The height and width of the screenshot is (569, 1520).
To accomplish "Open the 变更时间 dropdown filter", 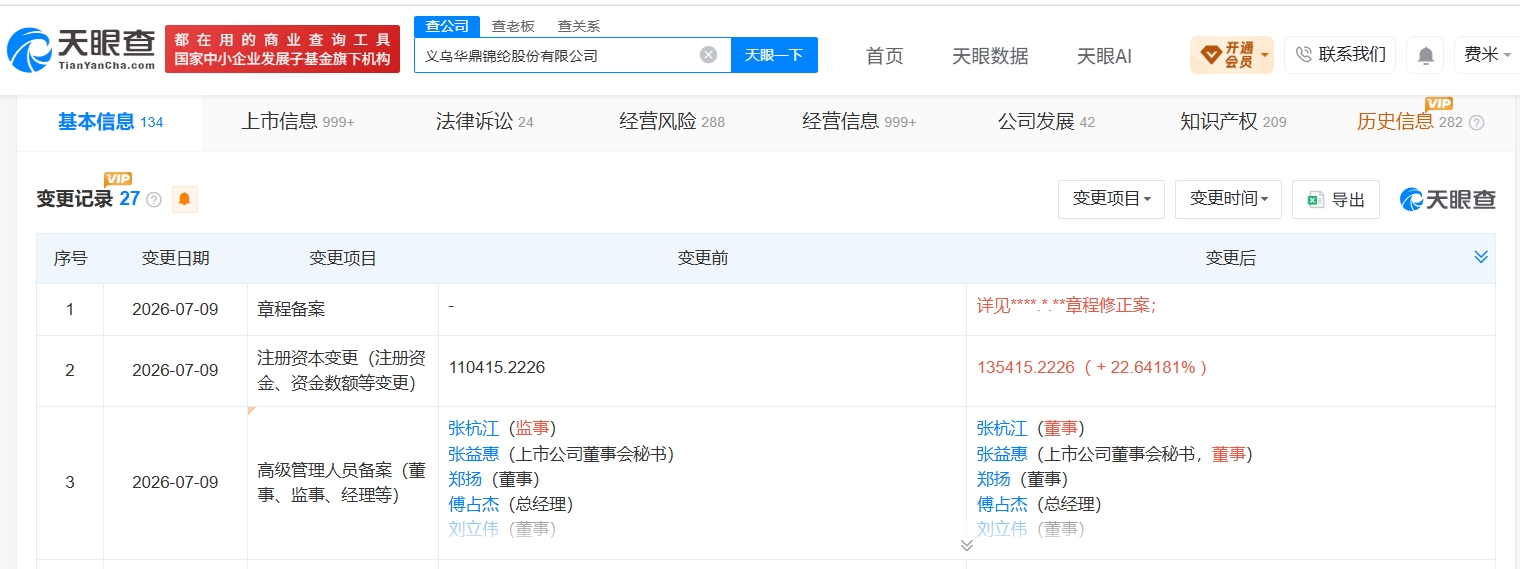I will 1228,200.
